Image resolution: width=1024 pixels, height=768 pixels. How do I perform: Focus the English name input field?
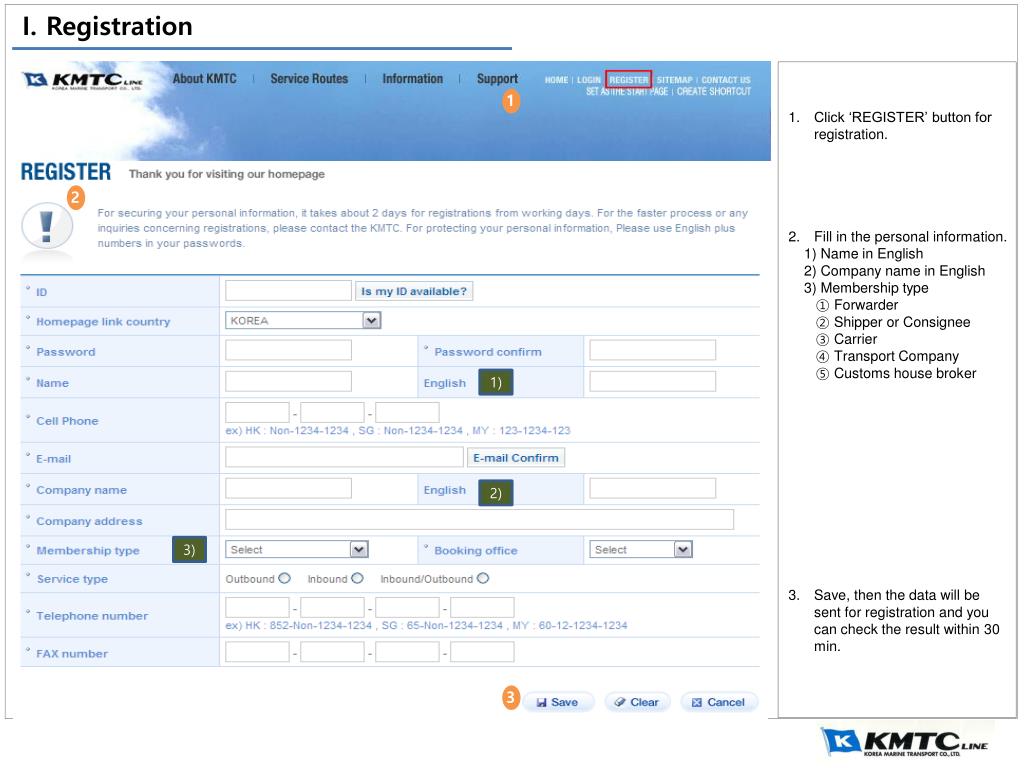pos(652,381)
